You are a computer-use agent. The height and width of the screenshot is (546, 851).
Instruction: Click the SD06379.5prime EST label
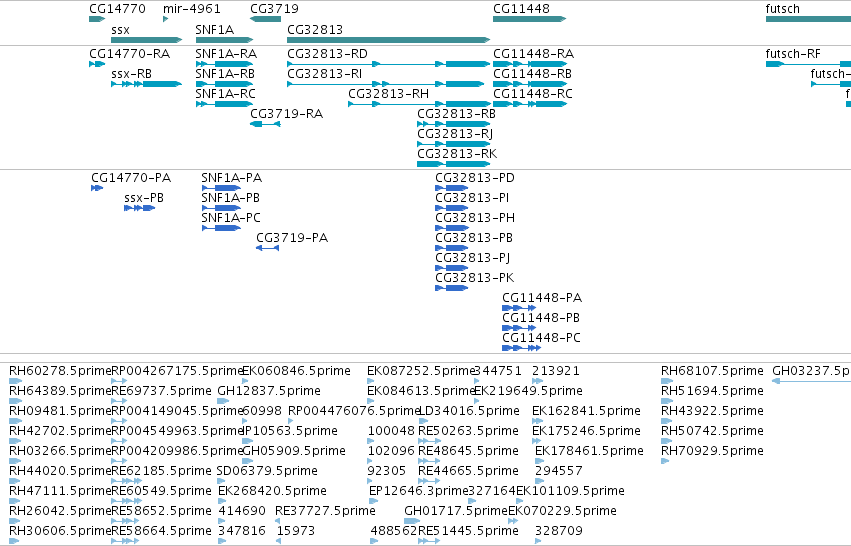[x=267, y=472]
